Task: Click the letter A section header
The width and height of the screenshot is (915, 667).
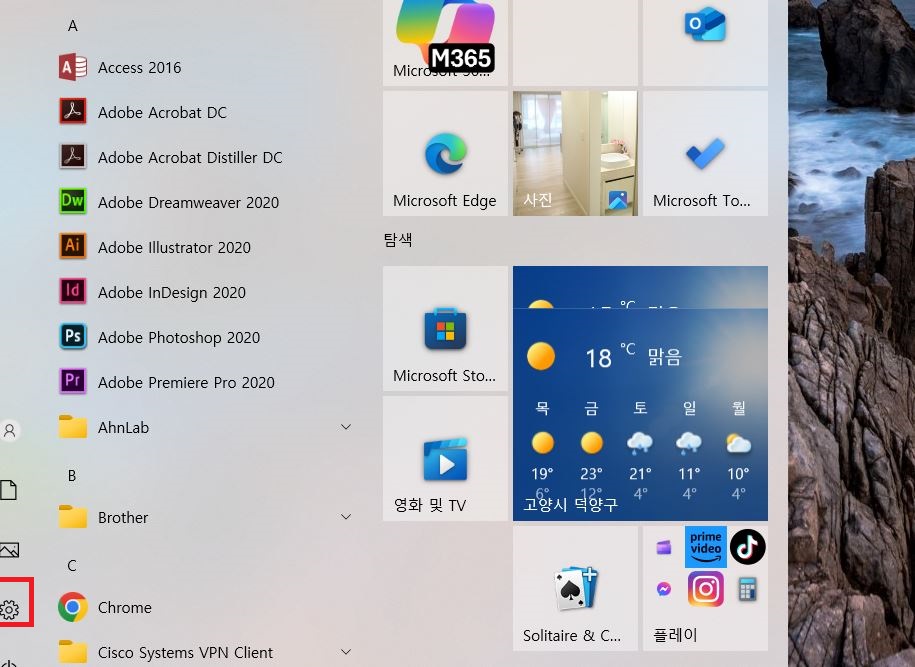Action: (72, 26)
